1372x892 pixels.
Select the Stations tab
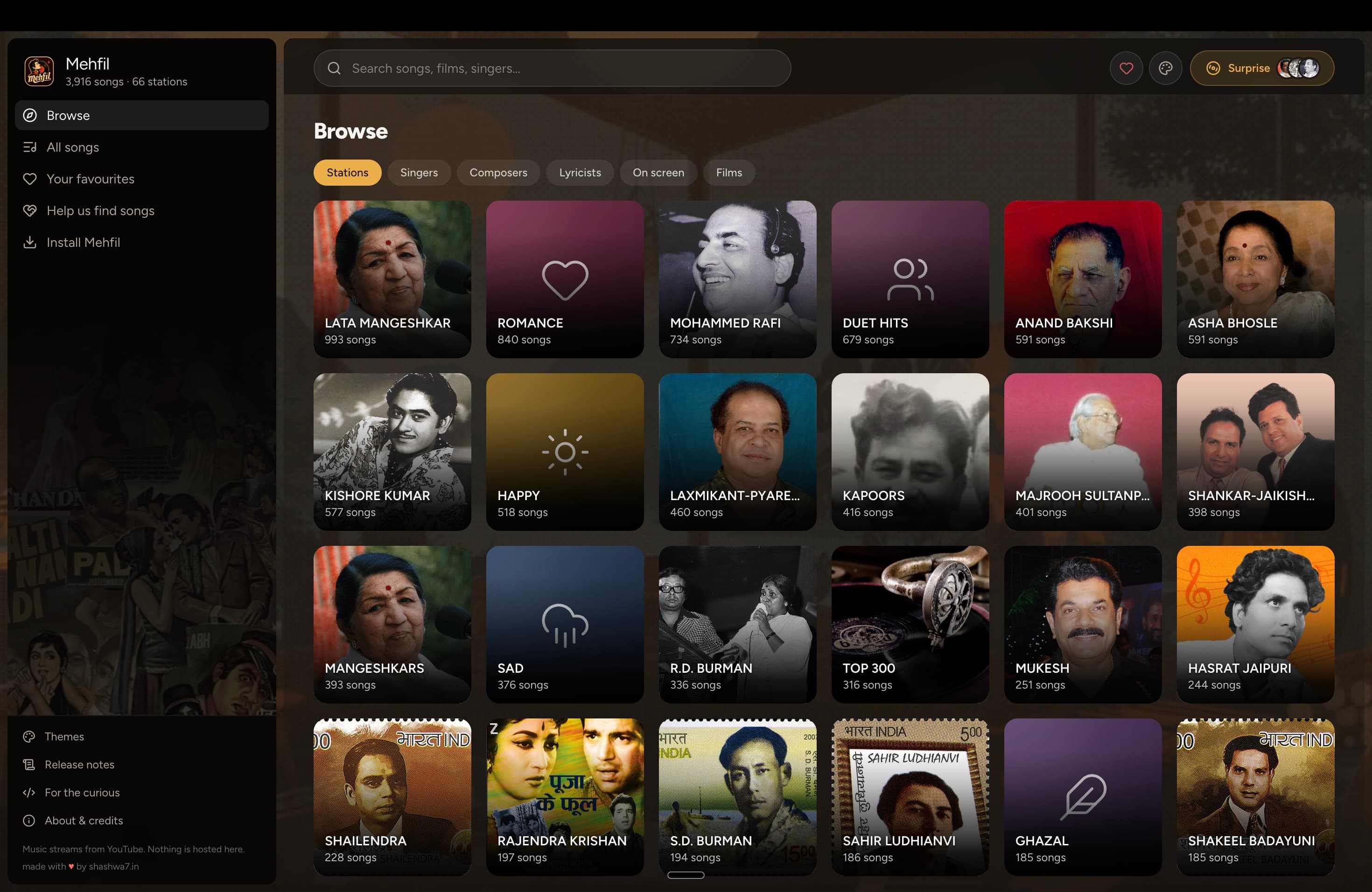point(347,172)
